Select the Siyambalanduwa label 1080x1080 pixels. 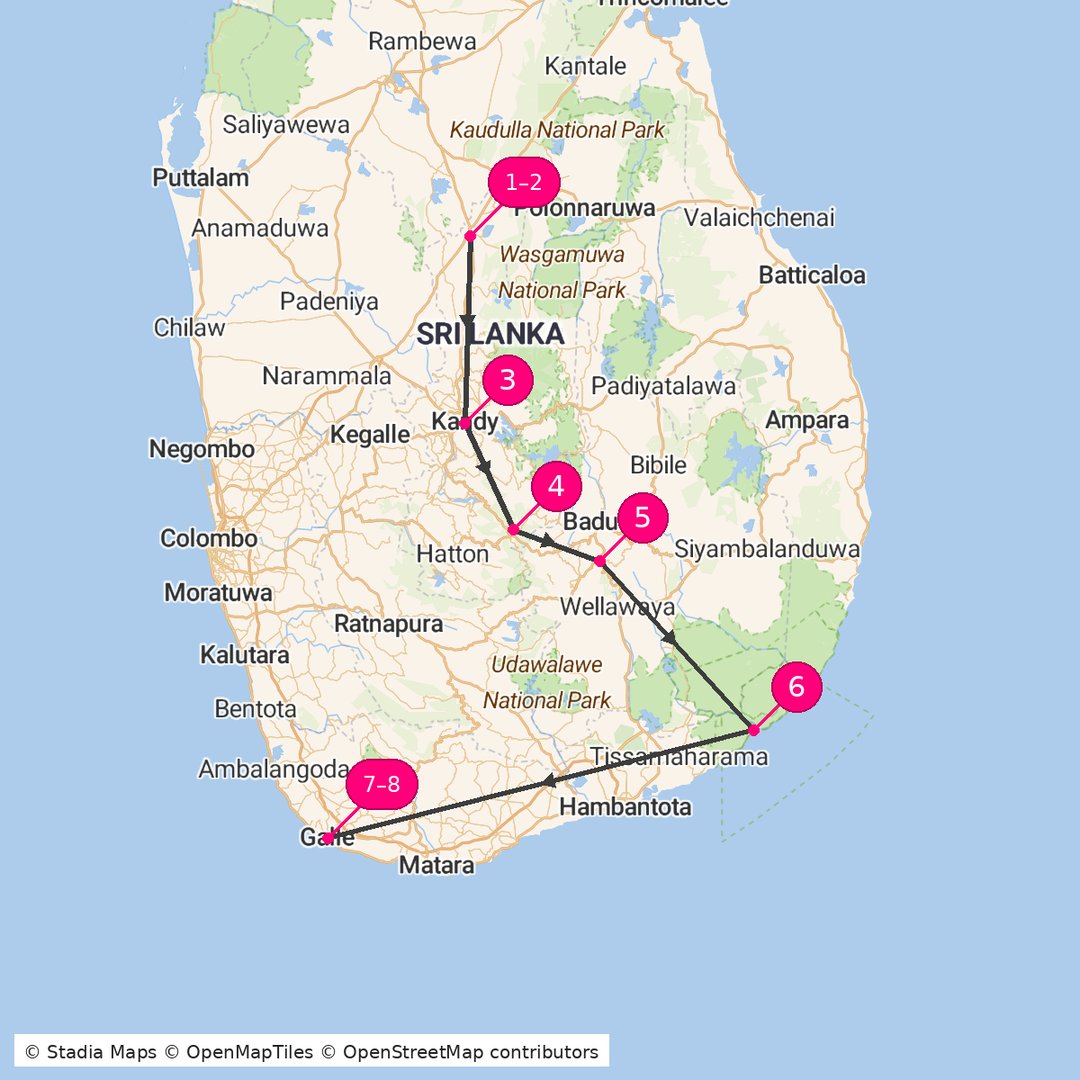click(x=767, y=549)
